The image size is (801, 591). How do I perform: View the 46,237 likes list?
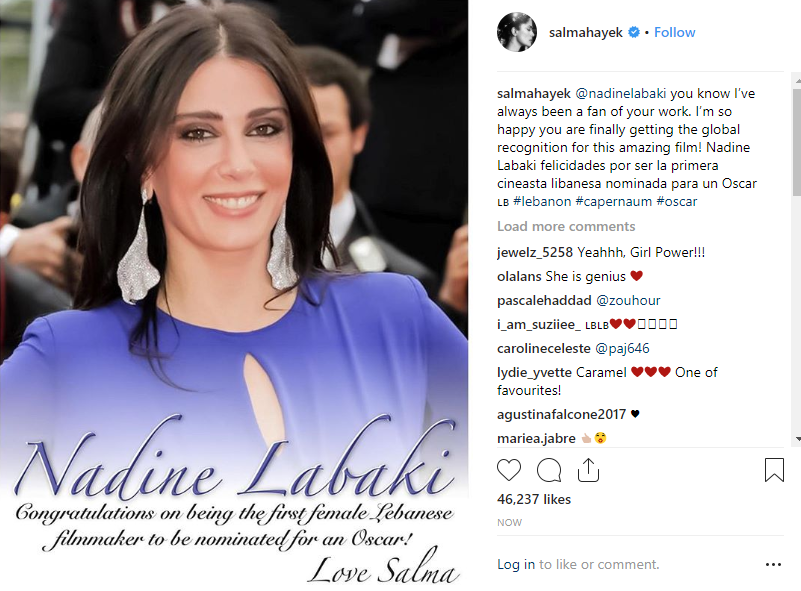534,499
